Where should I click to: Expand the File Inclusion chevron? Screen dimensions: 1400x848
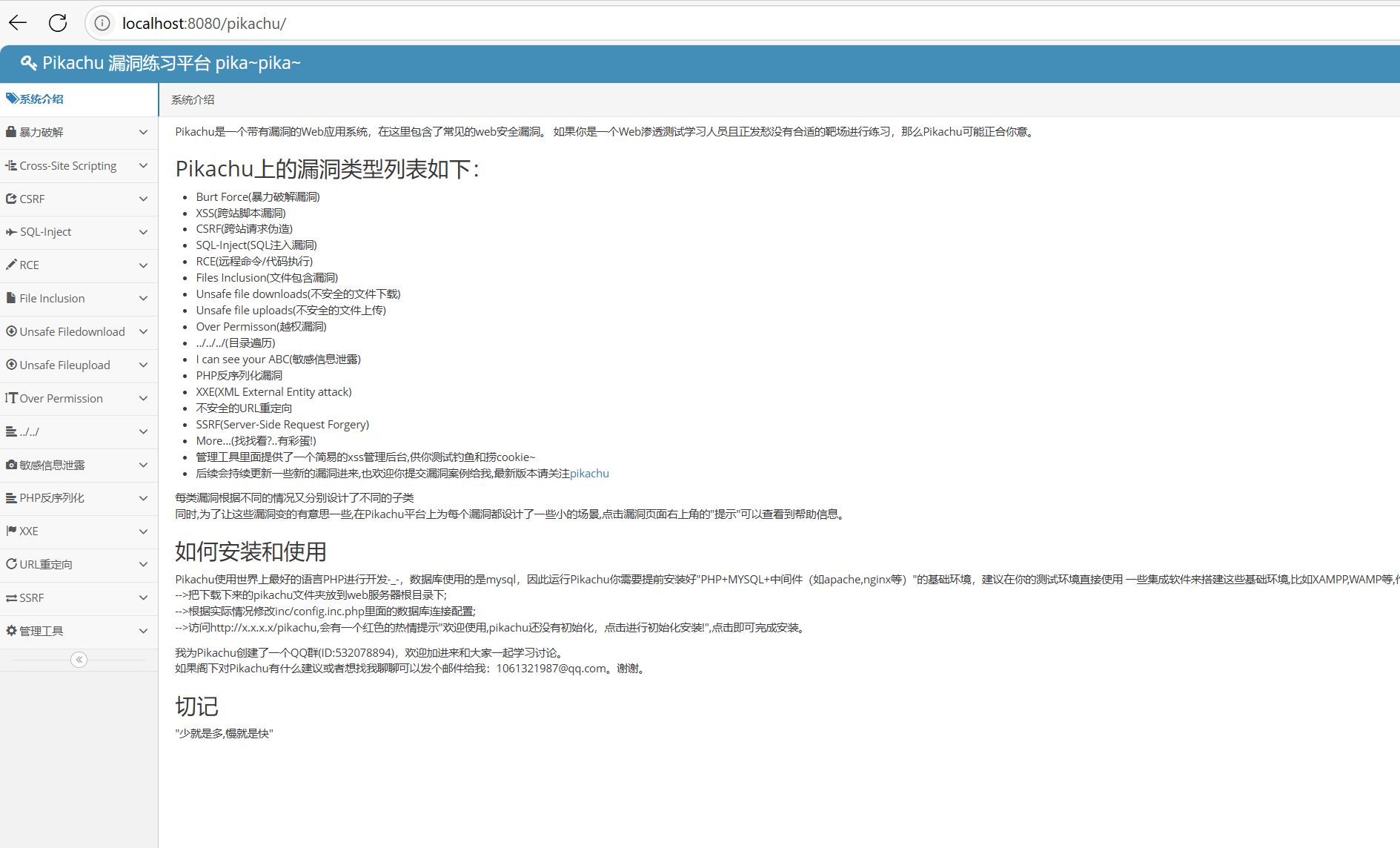143,298
